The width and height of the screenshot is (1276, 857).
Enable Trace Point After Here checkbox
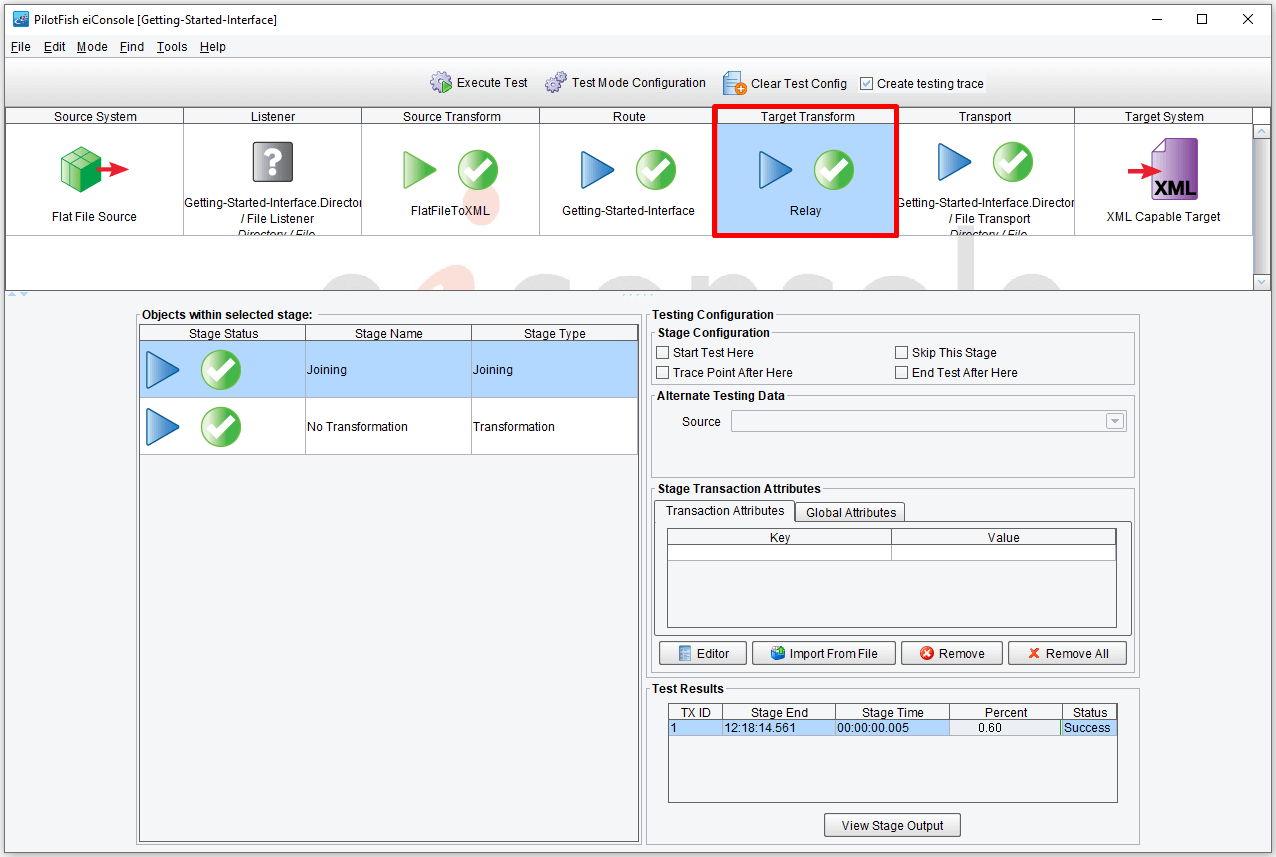(663, 373)
